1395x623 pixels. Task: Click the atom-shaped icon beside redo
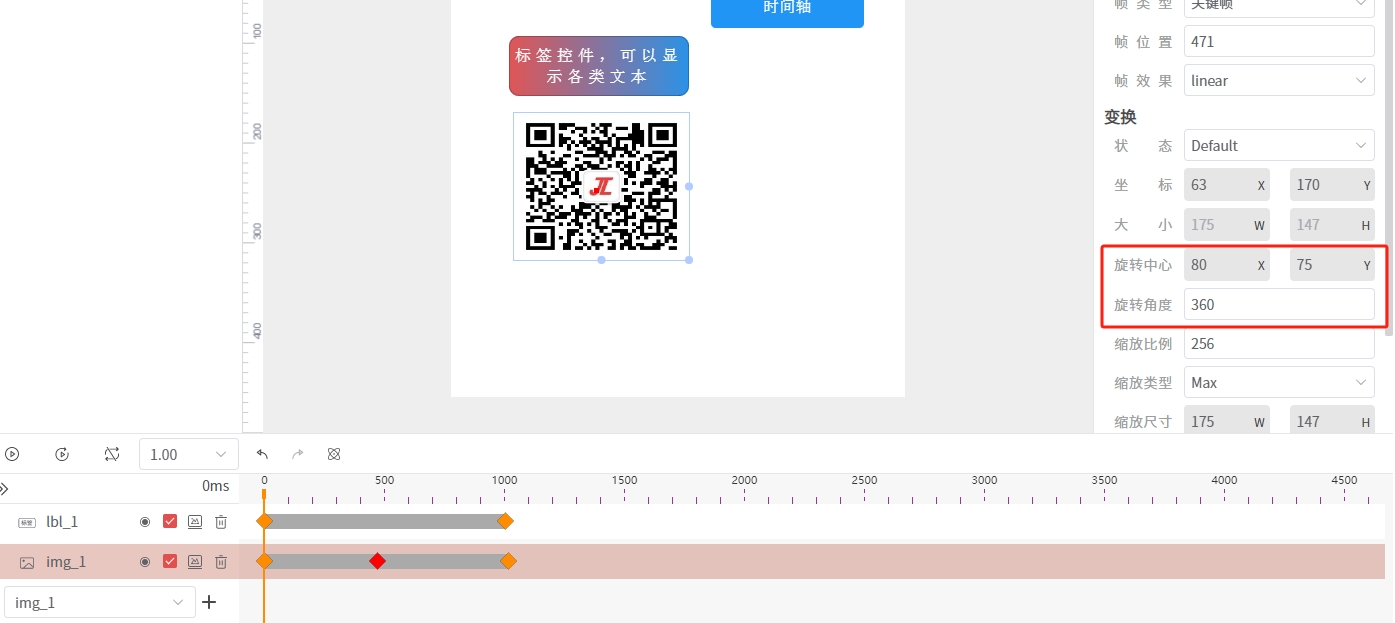334,454
